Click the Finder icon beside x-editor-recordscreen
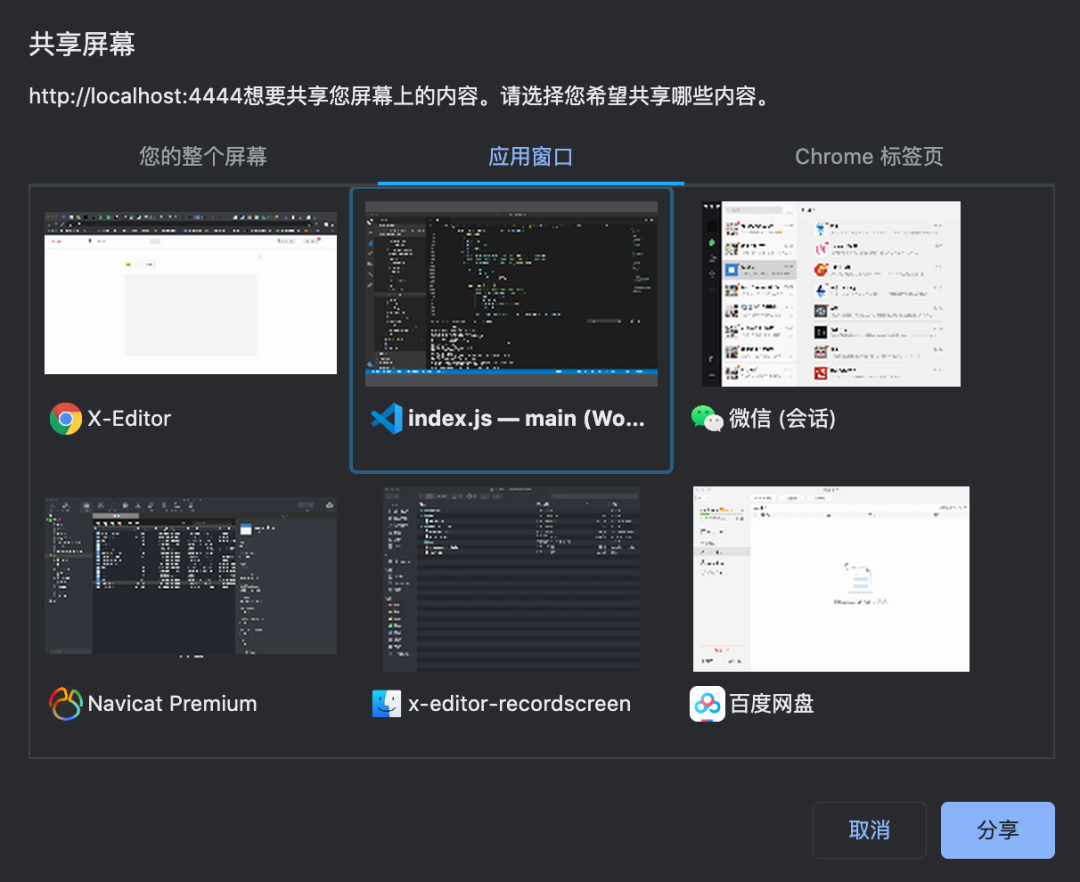The width and height of the screenshot is (1080, 882). tap(386, 704)
